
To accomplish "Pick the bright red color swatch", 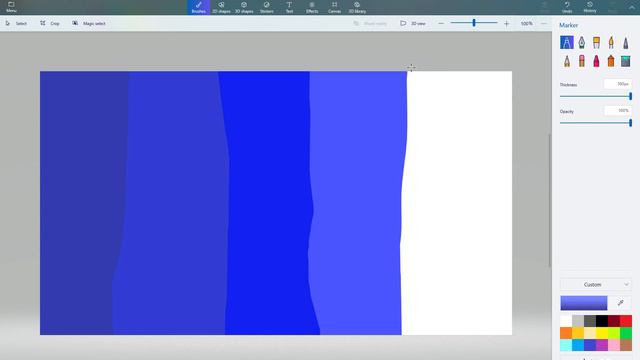I will [626, 321].
